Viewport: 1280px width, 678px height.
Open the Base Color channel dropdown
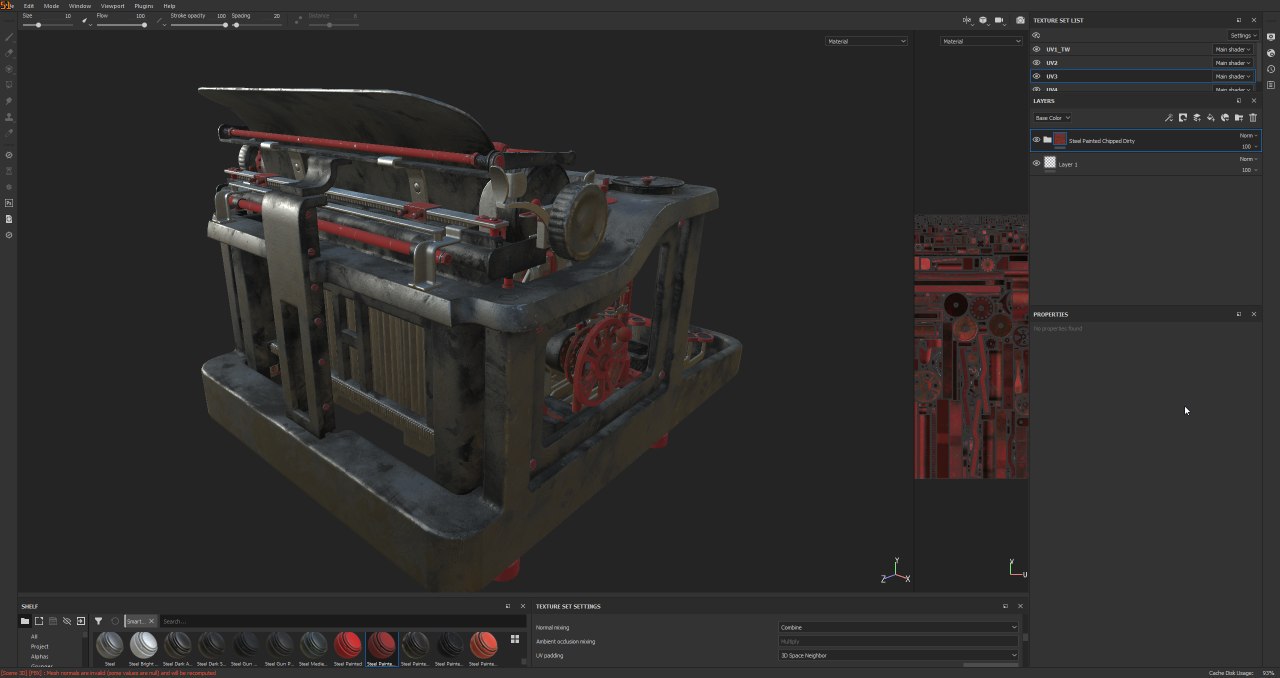click(1052, 118)
